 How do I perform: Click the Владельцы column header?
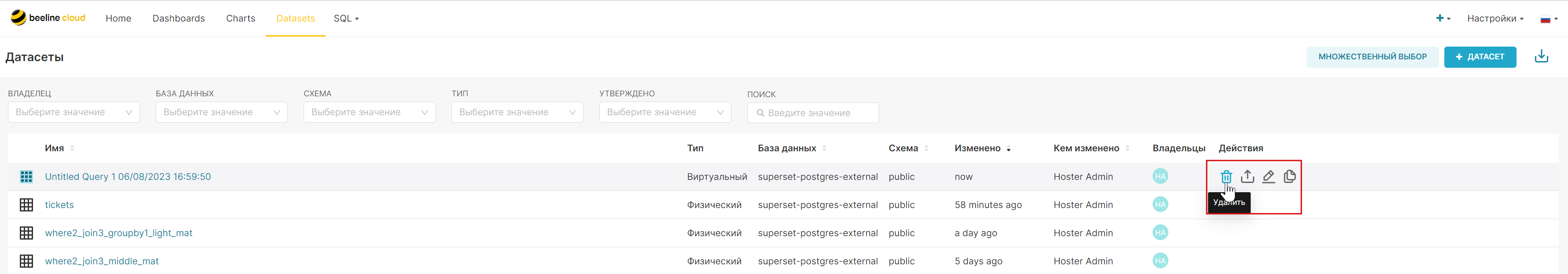coord(1179,148)
